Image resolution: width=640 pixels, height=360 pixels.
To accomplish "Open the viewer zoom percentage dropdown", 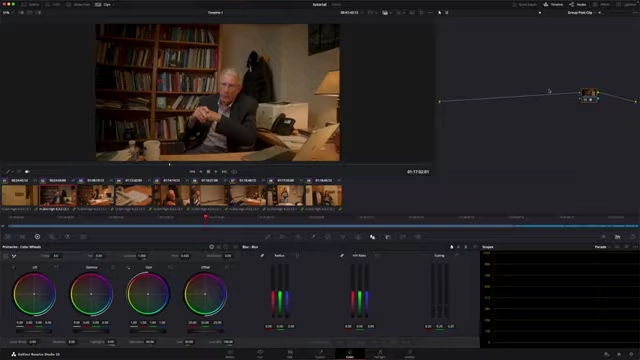I will 8,13.
